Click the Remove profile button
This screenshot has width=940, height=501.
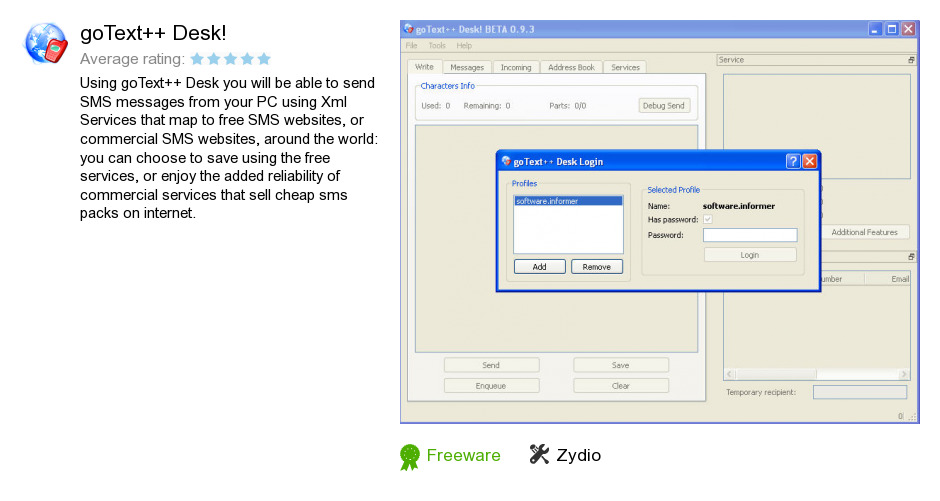(596, 267)
